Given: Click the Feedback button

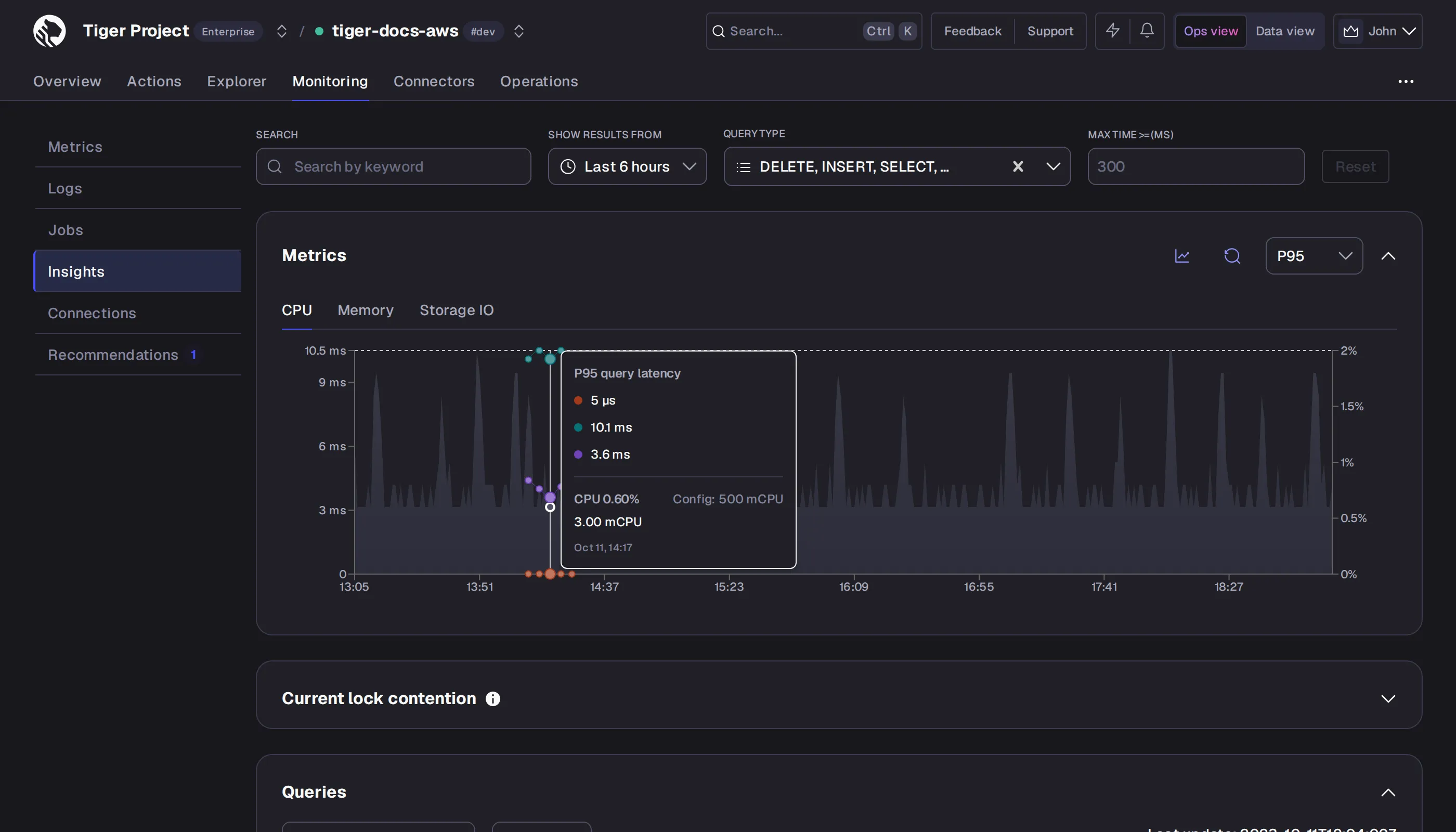Looking at the screenshot, I should [x=972, y=31].
